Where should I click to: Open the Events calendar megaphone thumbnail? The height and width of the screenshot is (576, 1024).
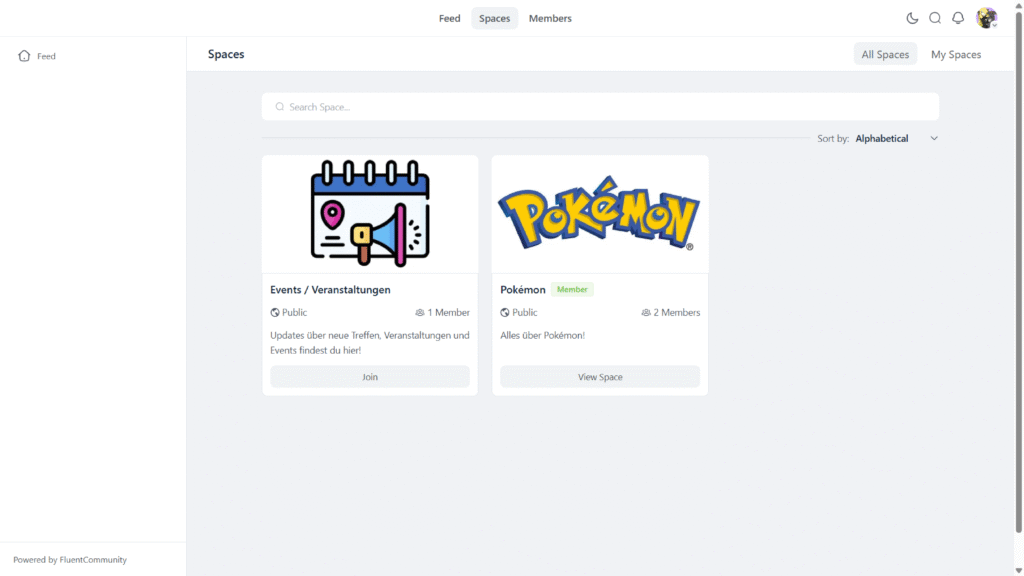[x=370, y=214]
